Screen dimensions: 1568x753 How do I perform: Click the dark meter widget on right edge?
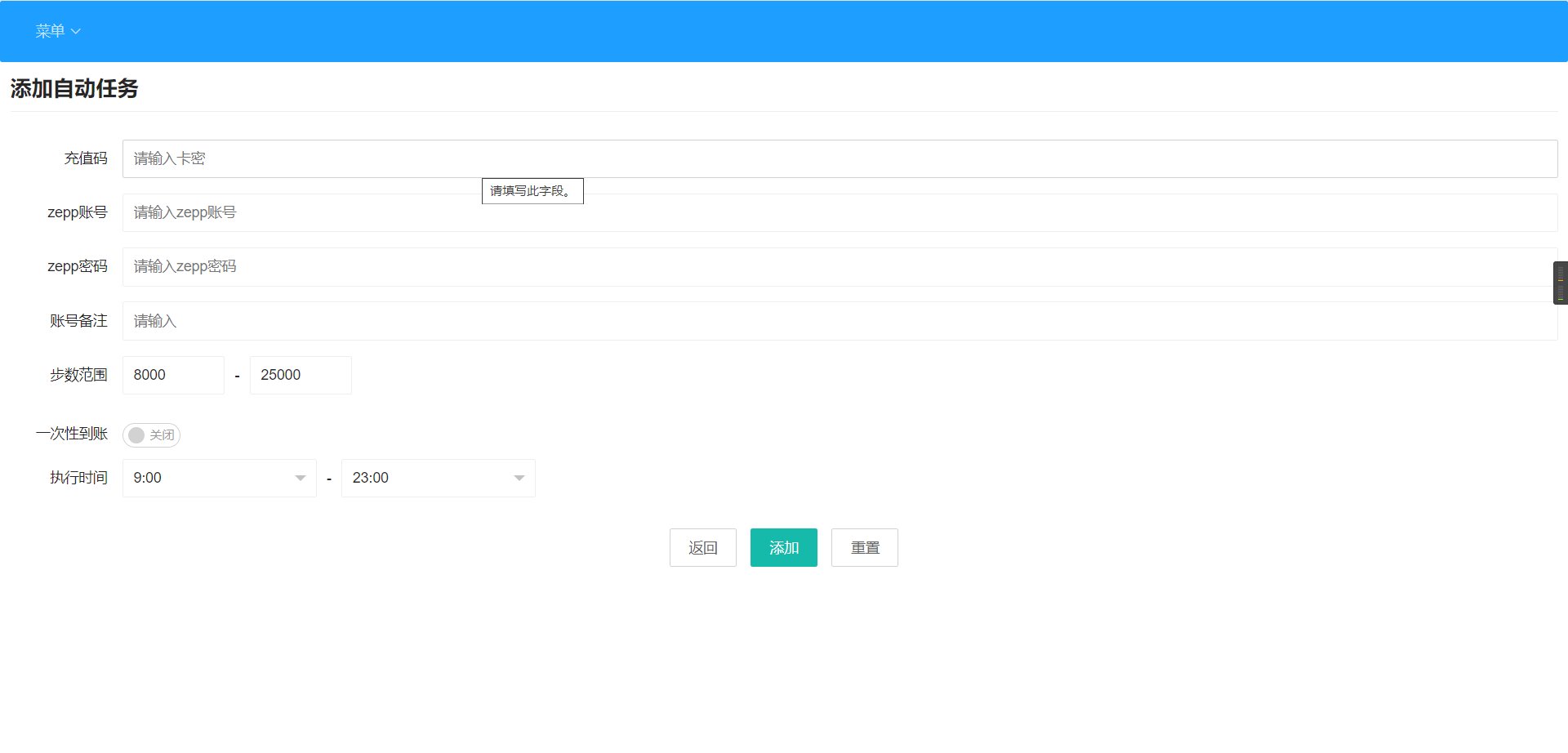[1560, 283]
